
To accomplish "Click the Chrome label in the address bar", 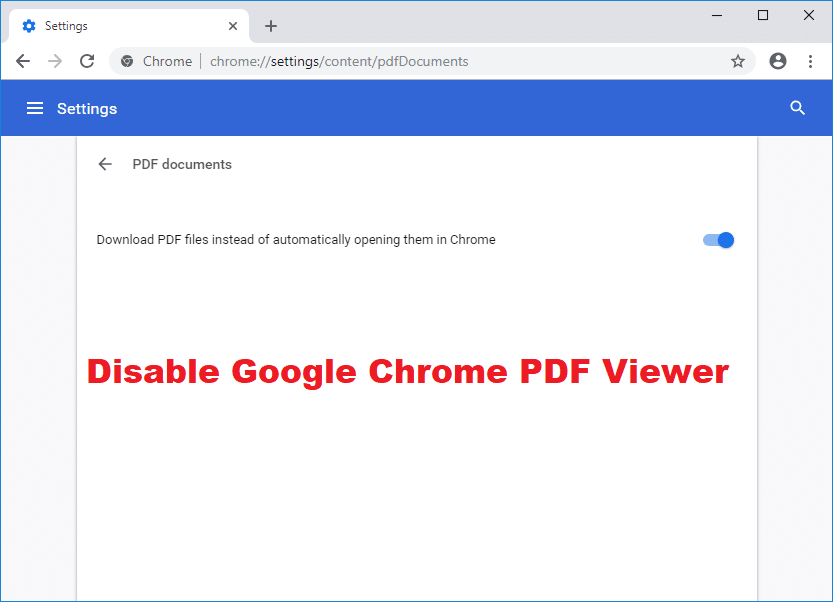I will pyautogui.click(x=167, y=61).
